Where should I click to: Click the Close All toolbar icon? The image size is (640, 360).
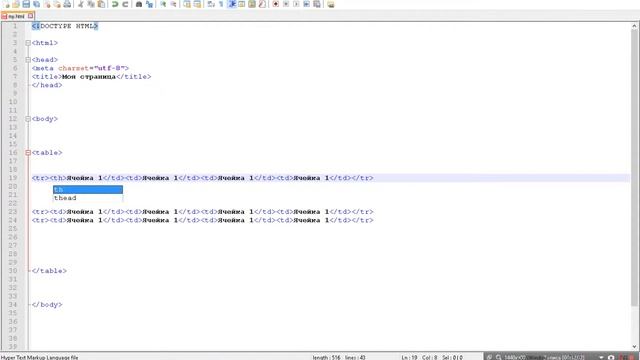point(57,4)
